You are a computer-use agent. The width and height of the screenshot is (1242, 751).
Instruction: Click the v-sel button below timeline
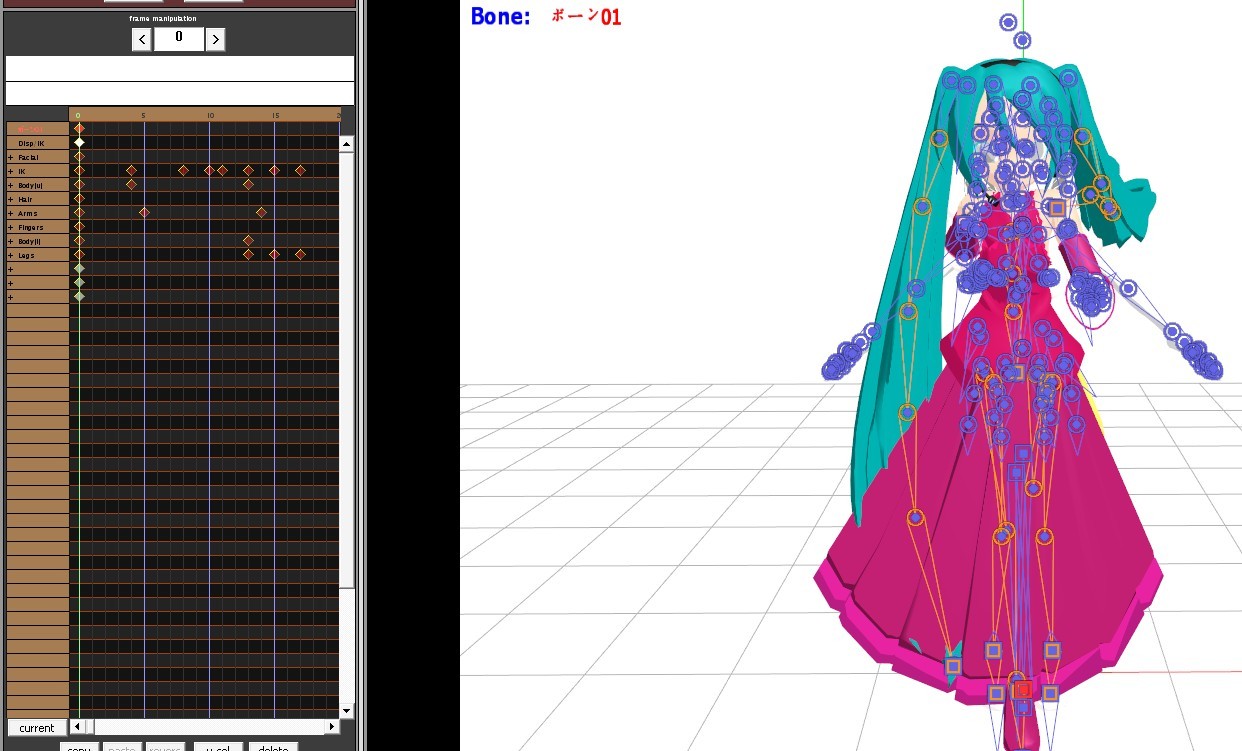[x=218, y=747]
